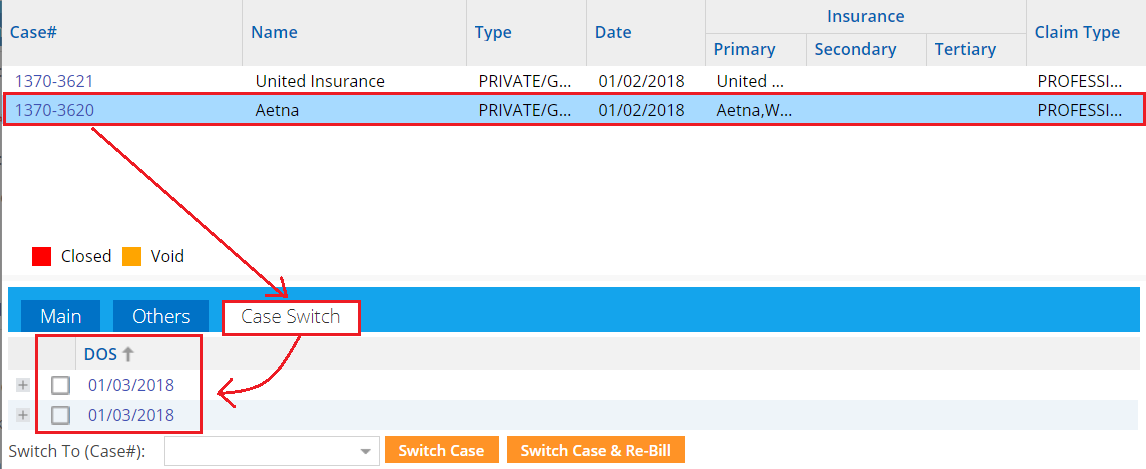Screen dimensions: 1146x469
Task: Open the Others tab
Action: [161, 316]
